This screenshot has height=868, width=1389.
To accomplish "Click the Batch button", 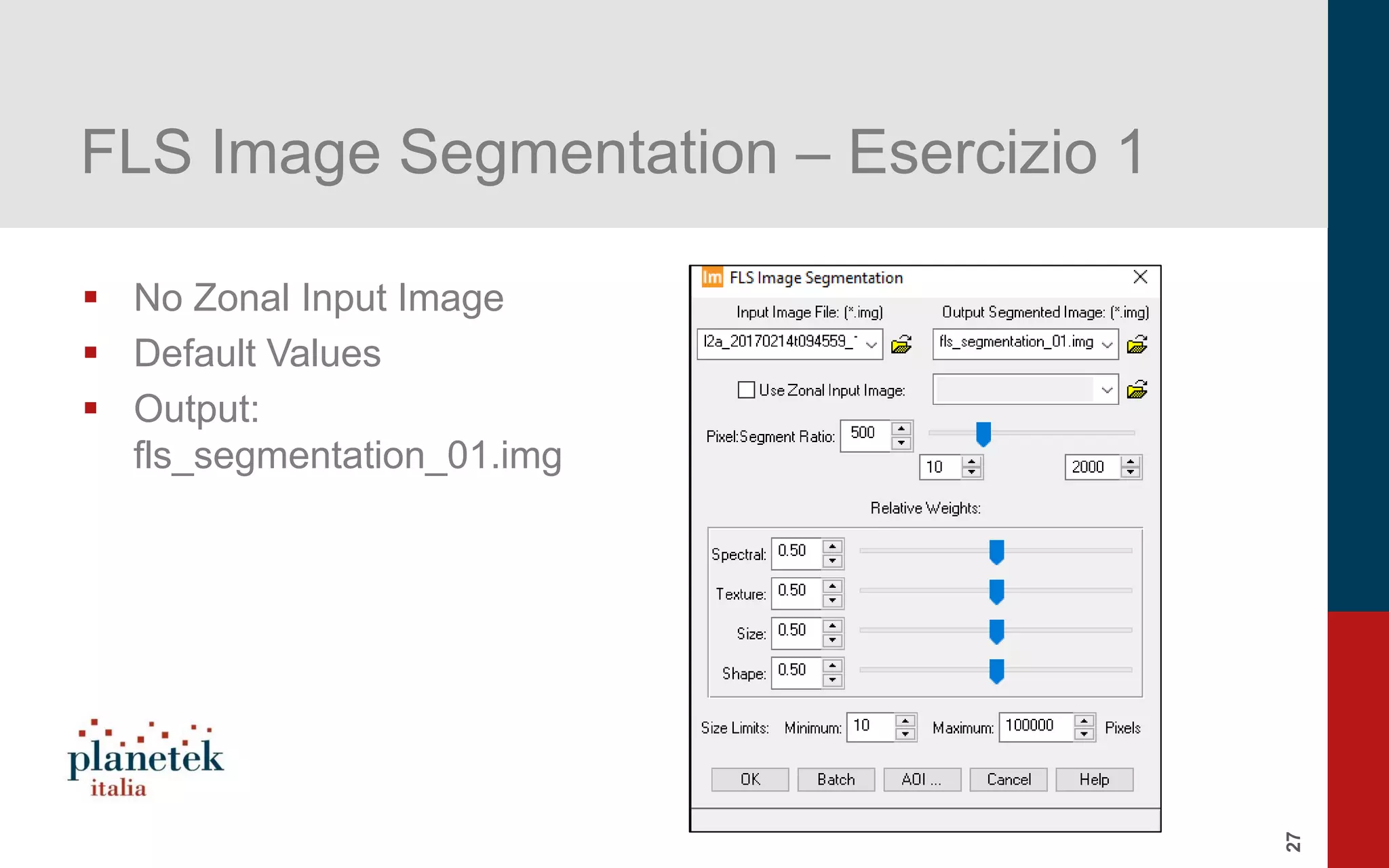I will coord(836,780).
